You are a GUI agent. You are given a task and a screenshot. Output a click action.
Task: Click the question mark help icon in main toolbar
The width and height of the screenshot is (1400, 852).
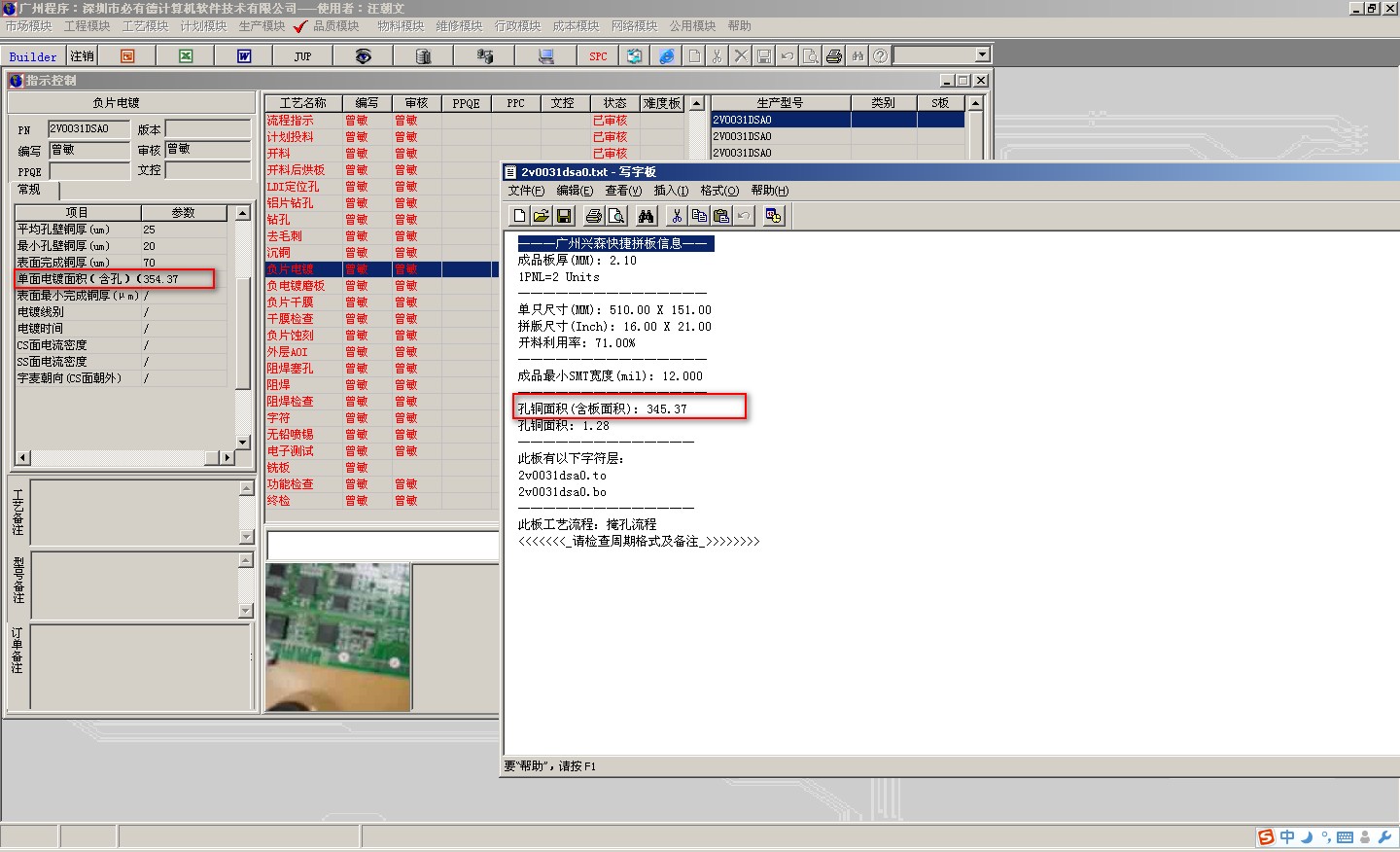tap(880, 56)
